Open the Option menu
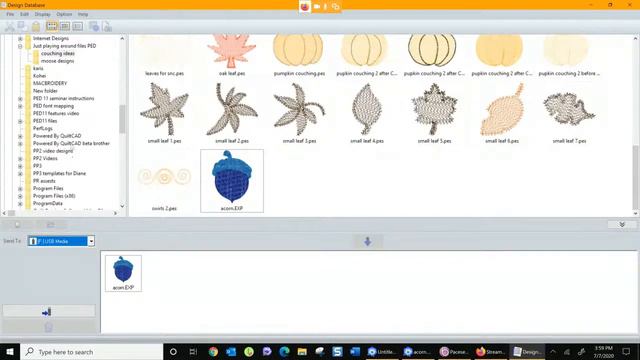The height and width of the screenshot is (360, 640). (x=64, y=14)
